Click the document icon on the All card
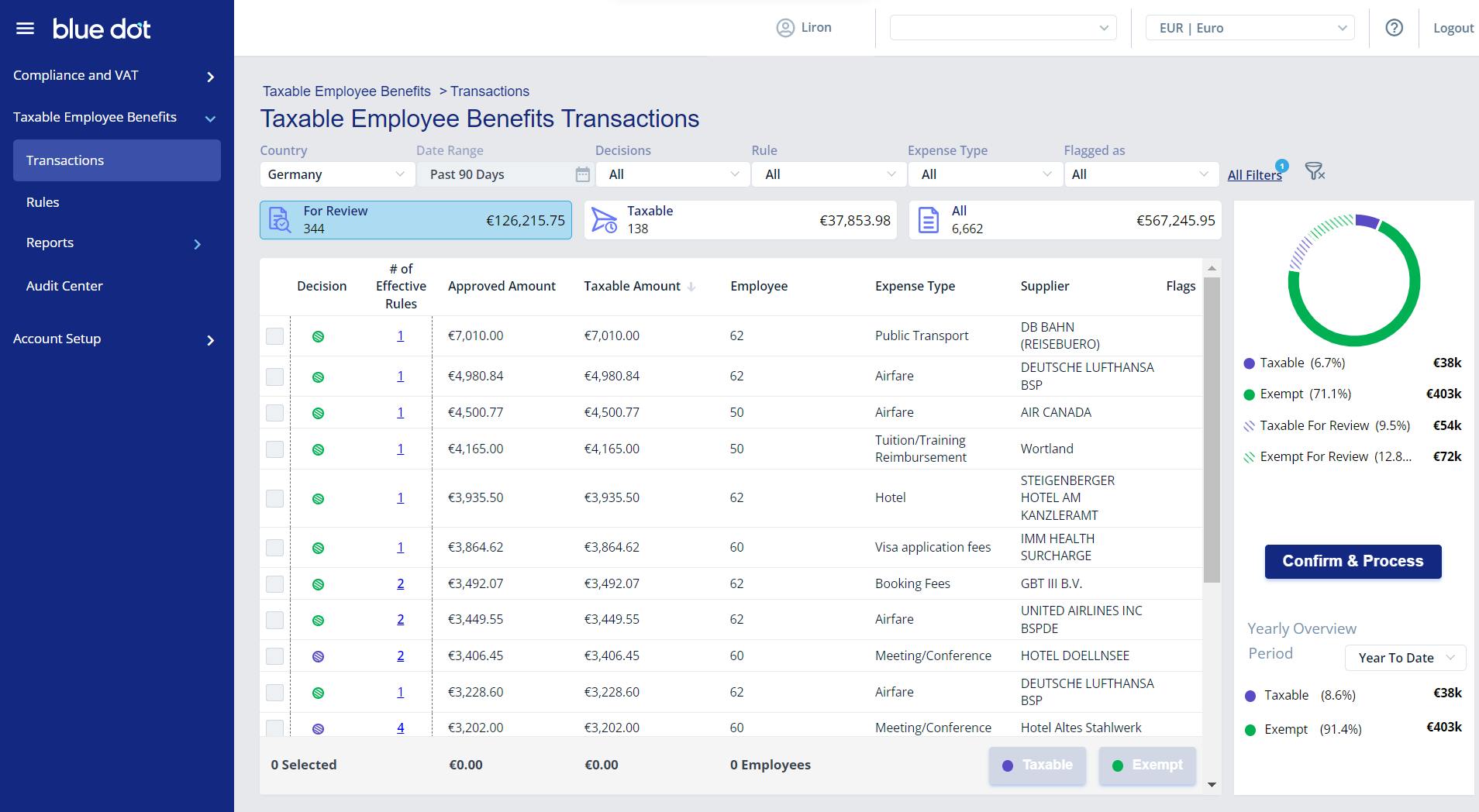The height and width of the screenshot is (812, 1479). pos(927,219)
